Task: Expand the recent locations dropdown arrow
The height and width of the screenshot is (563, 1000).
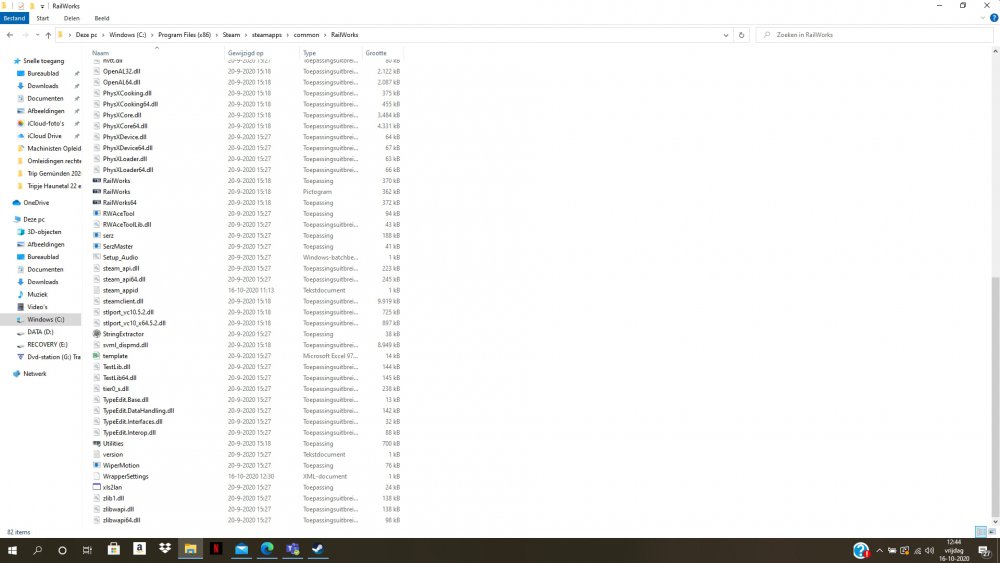Action: (x=35, y=35)
